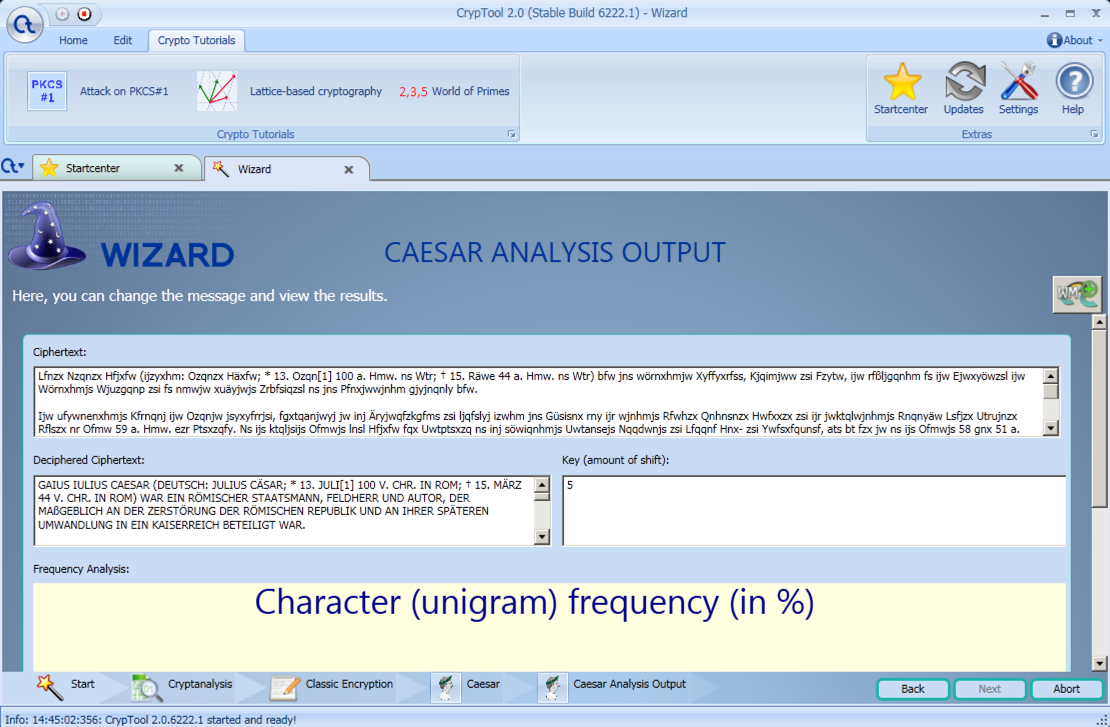Viewport: 1110px width, 727px height.
Task: Click the About info icon
Action: click(x=1054, y=40)
